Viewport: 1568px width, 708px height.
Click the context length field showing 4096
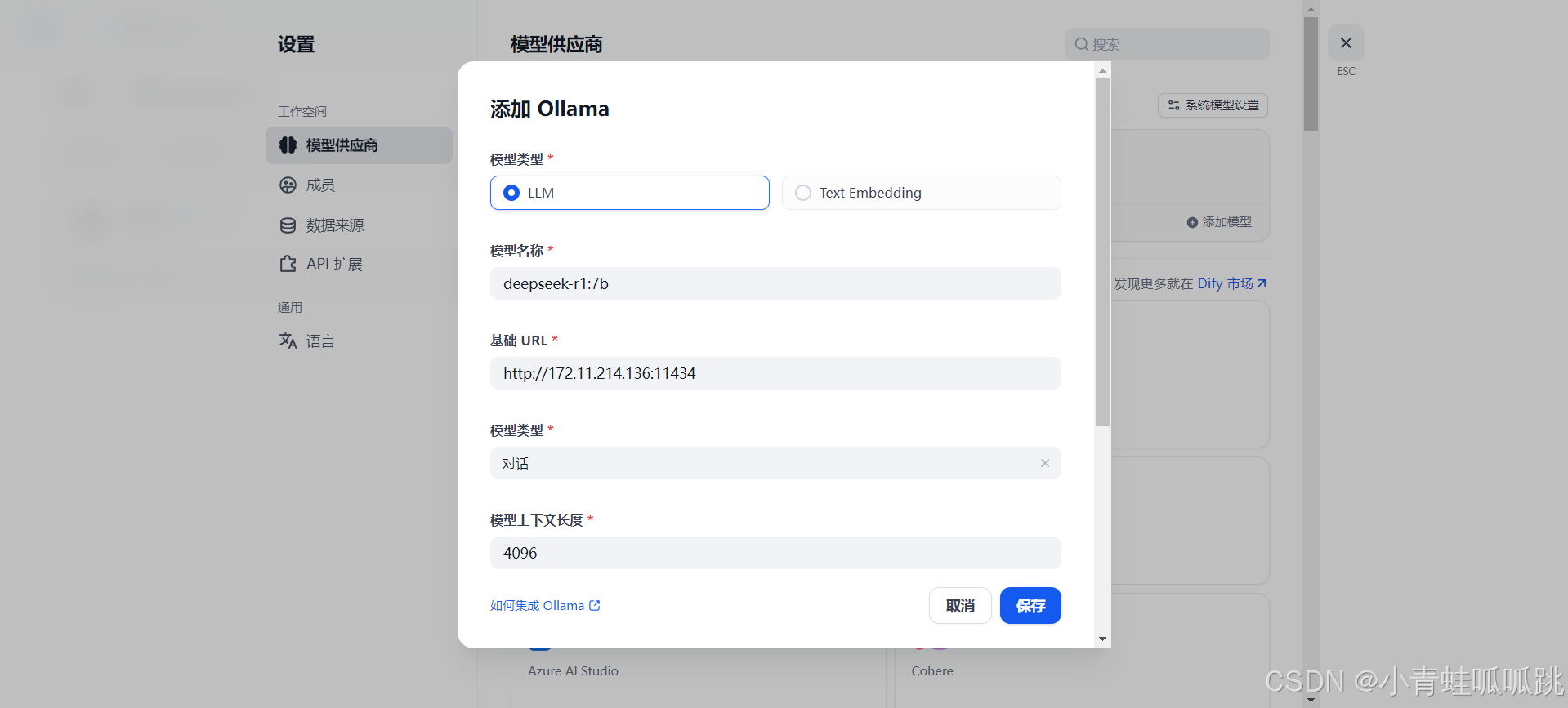click(x=775, y=553)
